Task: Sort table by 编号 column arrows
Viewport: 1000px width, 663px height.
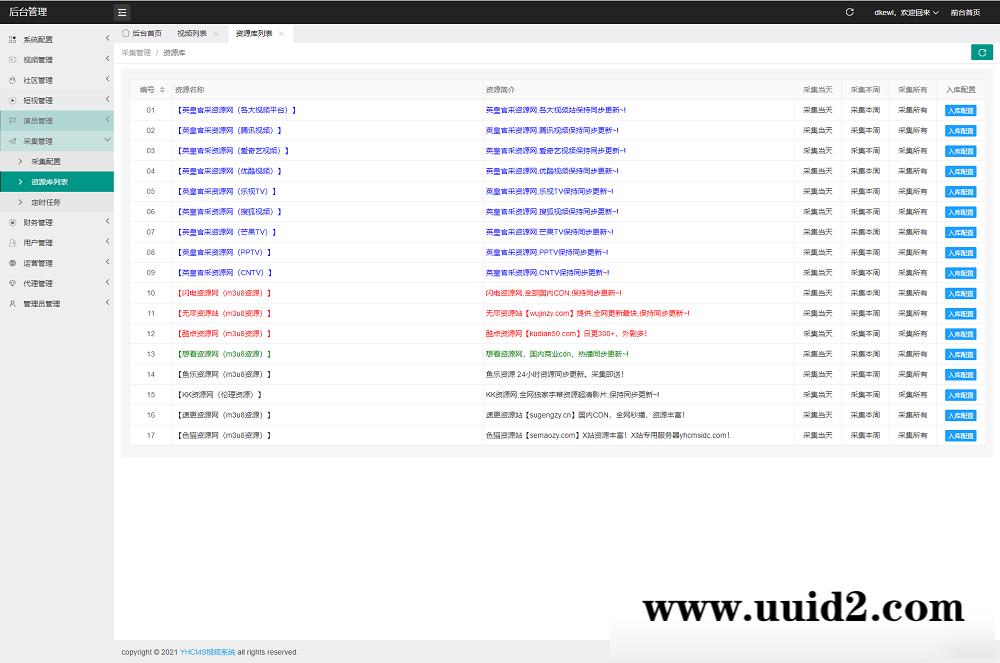Action: click(x=162, y=90)
